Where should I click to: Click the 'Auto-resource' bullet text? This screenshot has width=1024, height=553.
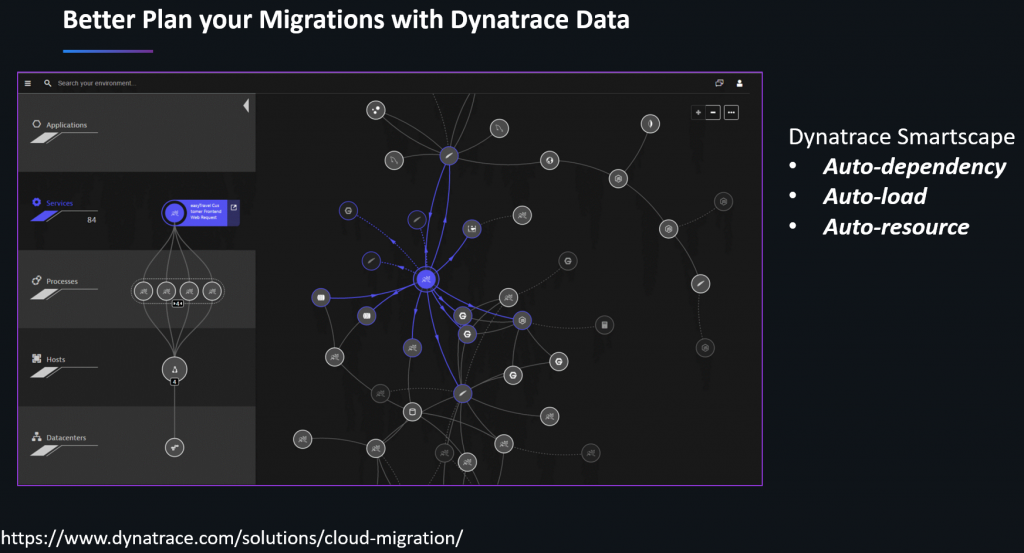pyautogui.click(x=896, y=227)
